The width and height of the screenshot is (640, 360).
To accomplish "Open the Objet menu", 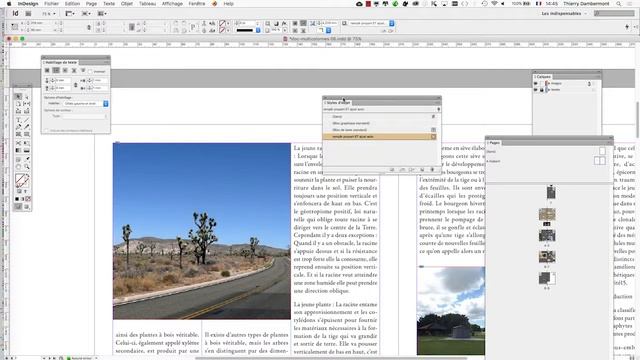I will (127, 4).
